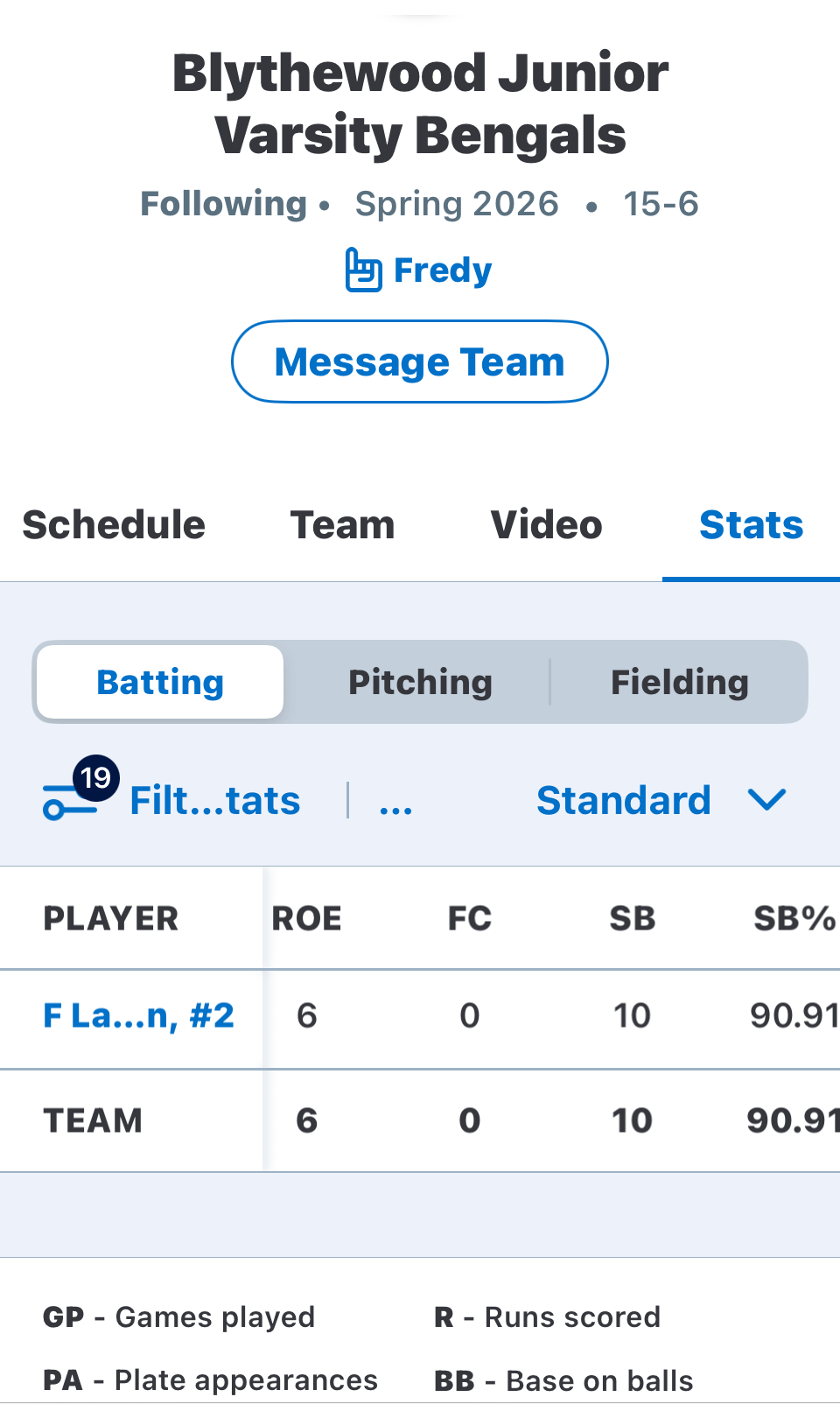Open the Filt...tats filter menu

(214, 800)
